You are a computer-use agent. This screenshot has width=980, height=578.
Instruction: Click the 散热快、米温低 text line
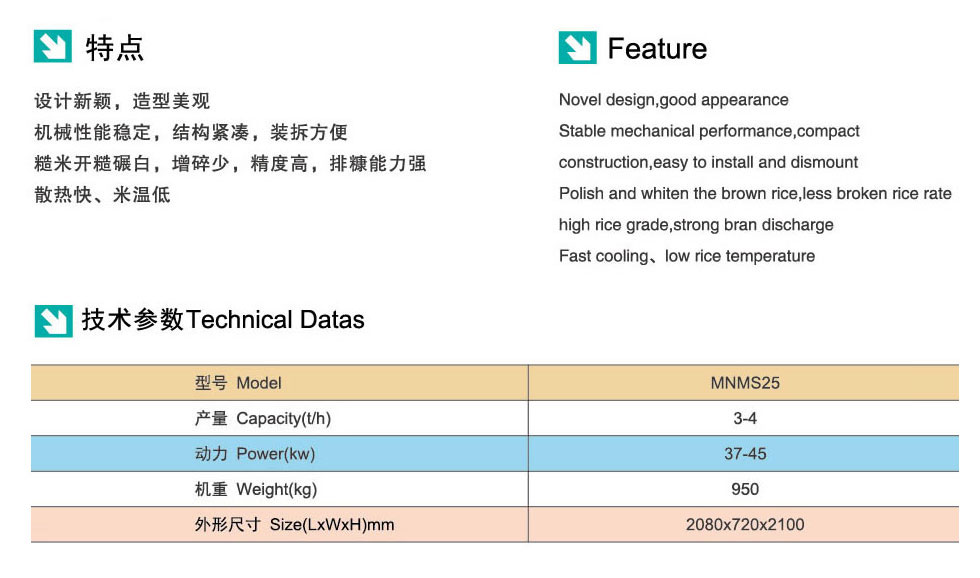point(102,195)
